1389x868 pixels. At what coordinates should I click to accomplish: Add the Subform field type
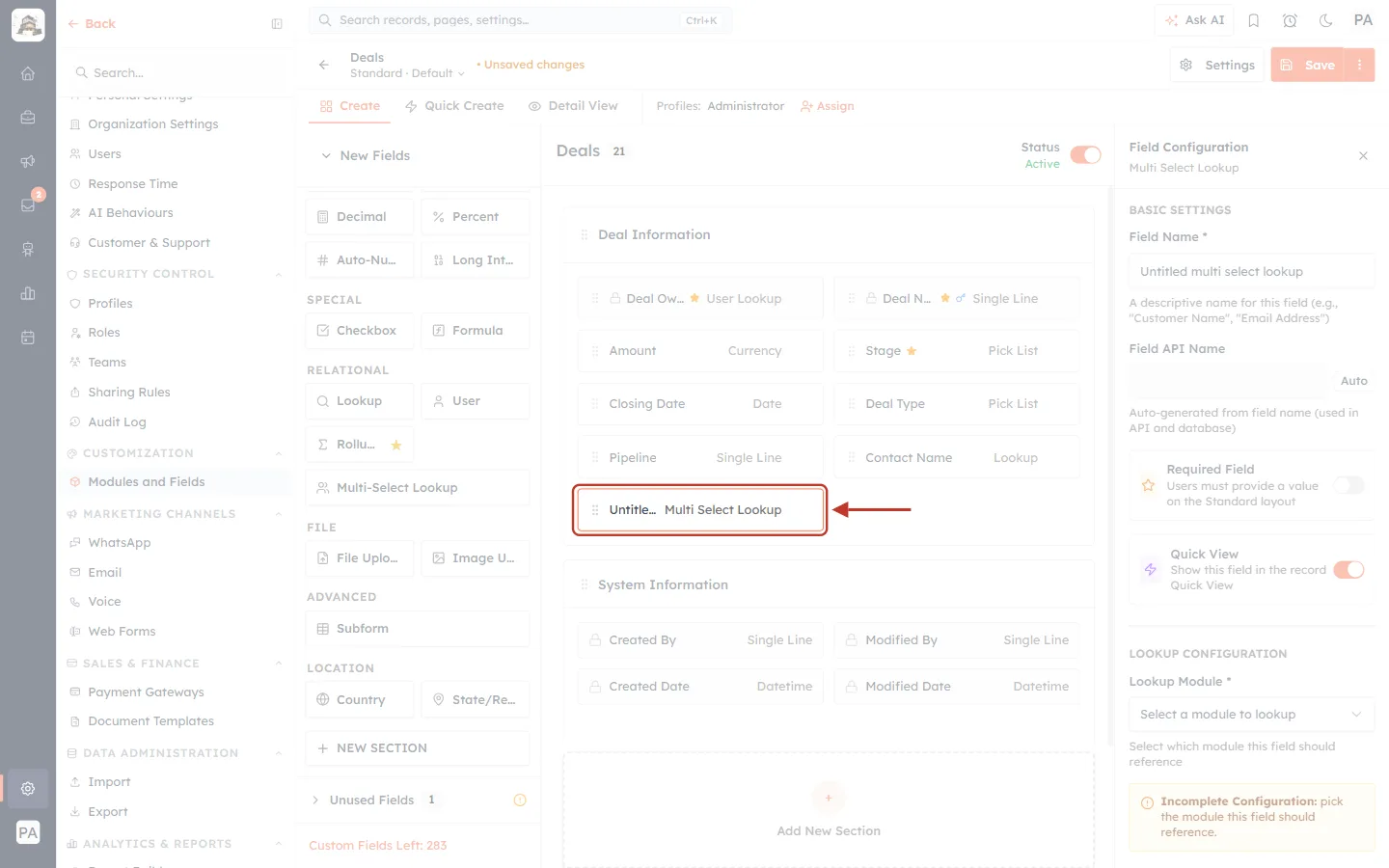coord(418,629)
